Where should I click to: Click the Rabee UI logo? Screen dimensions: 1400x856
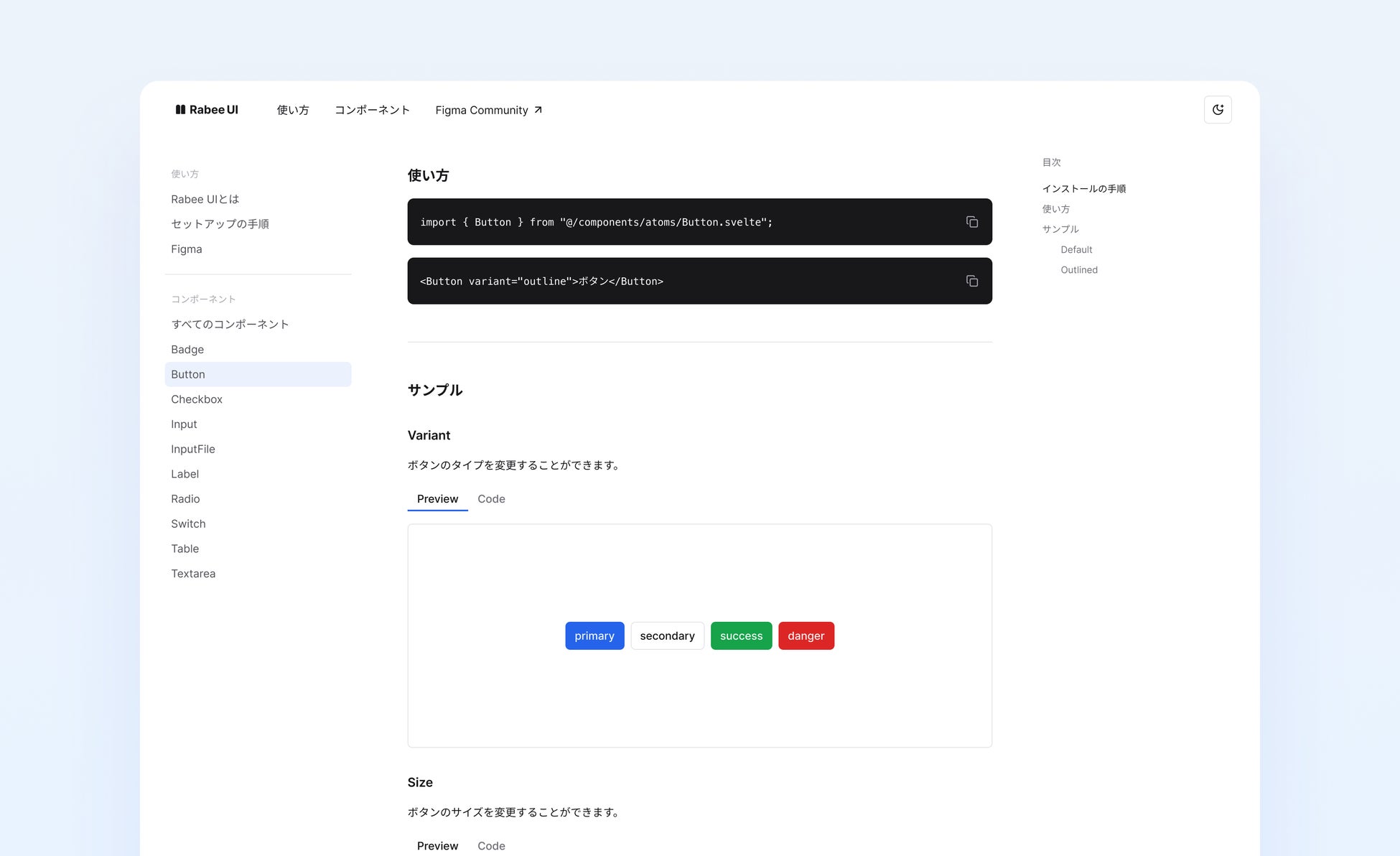[207, 110]
